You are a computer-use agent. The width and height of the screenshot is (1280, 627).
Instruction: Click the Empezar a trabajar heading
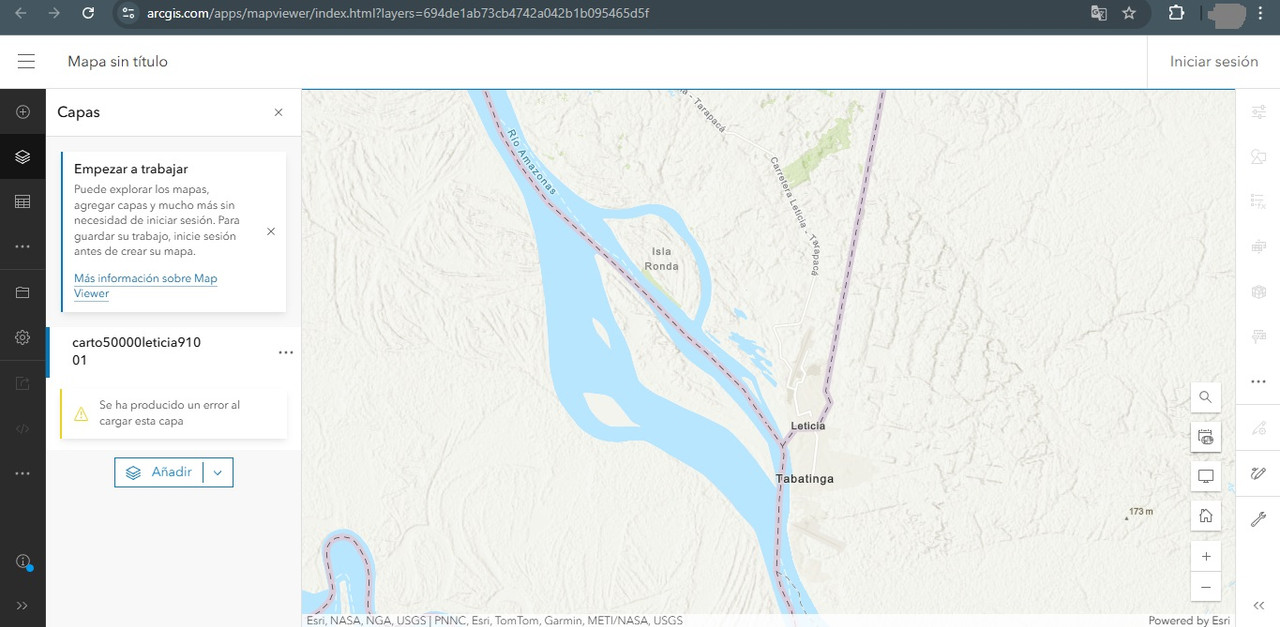pos(131,169)
